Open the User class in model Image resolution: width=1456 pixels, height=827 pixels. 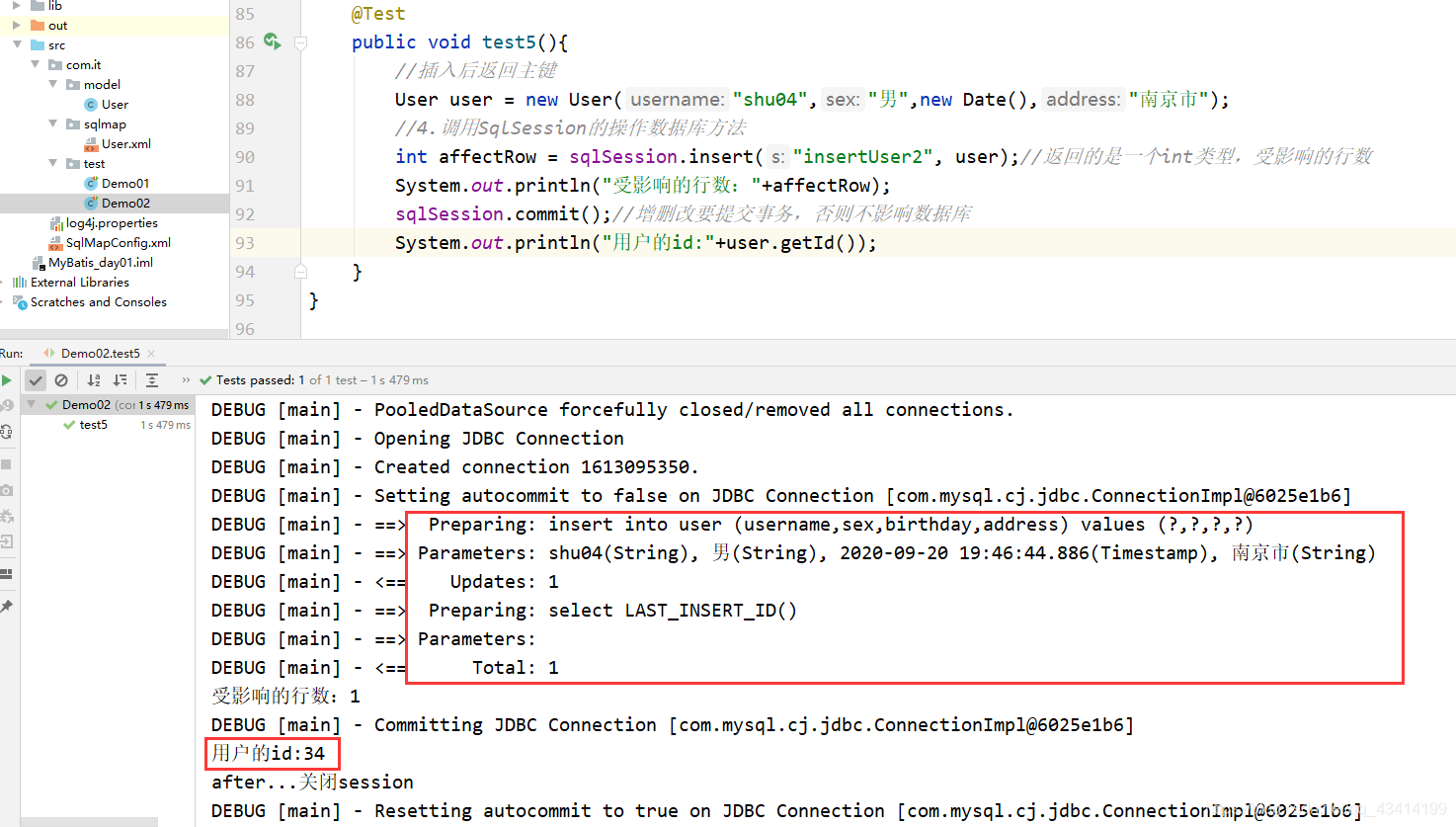pos(115,105)
